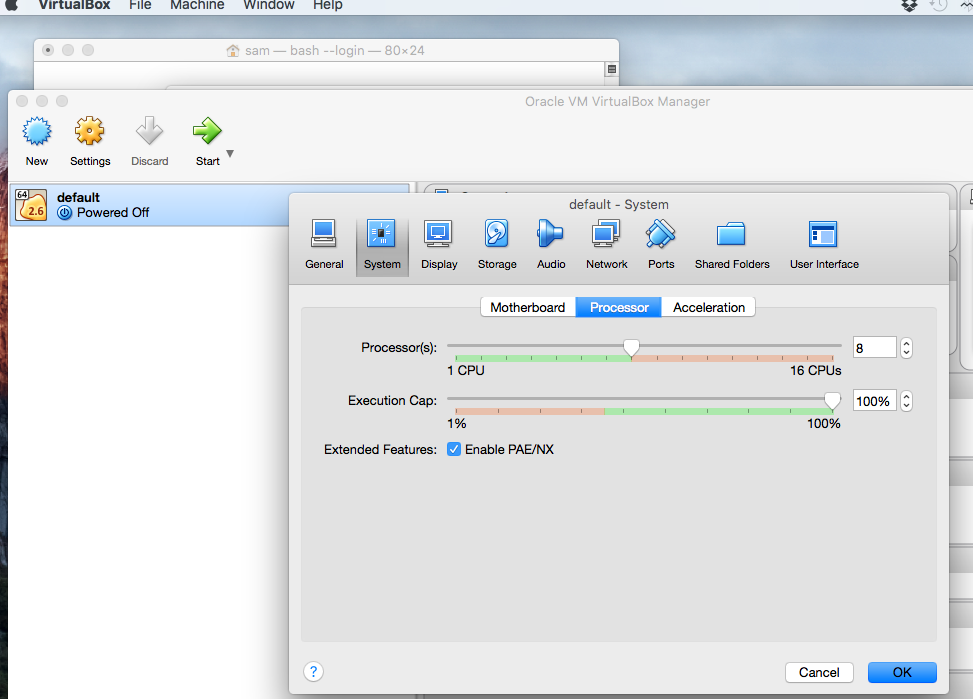This screenshot has height=699, width=973.
Task: Switch to the Motherboard tab
Action: pyautogui.click(x=528, y=307)
